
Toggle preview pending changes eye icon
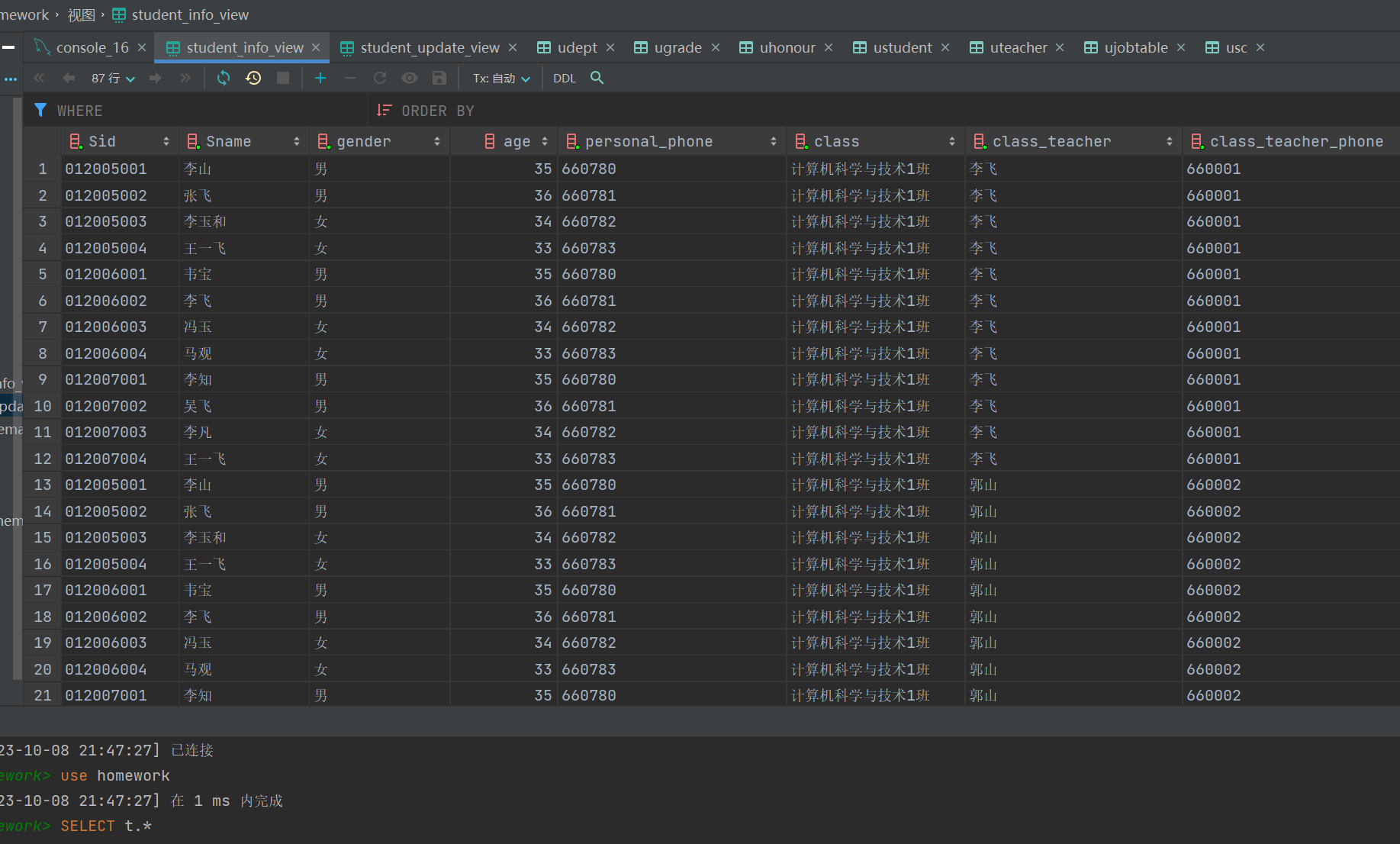pyautogui.click(x=410, y=78)
